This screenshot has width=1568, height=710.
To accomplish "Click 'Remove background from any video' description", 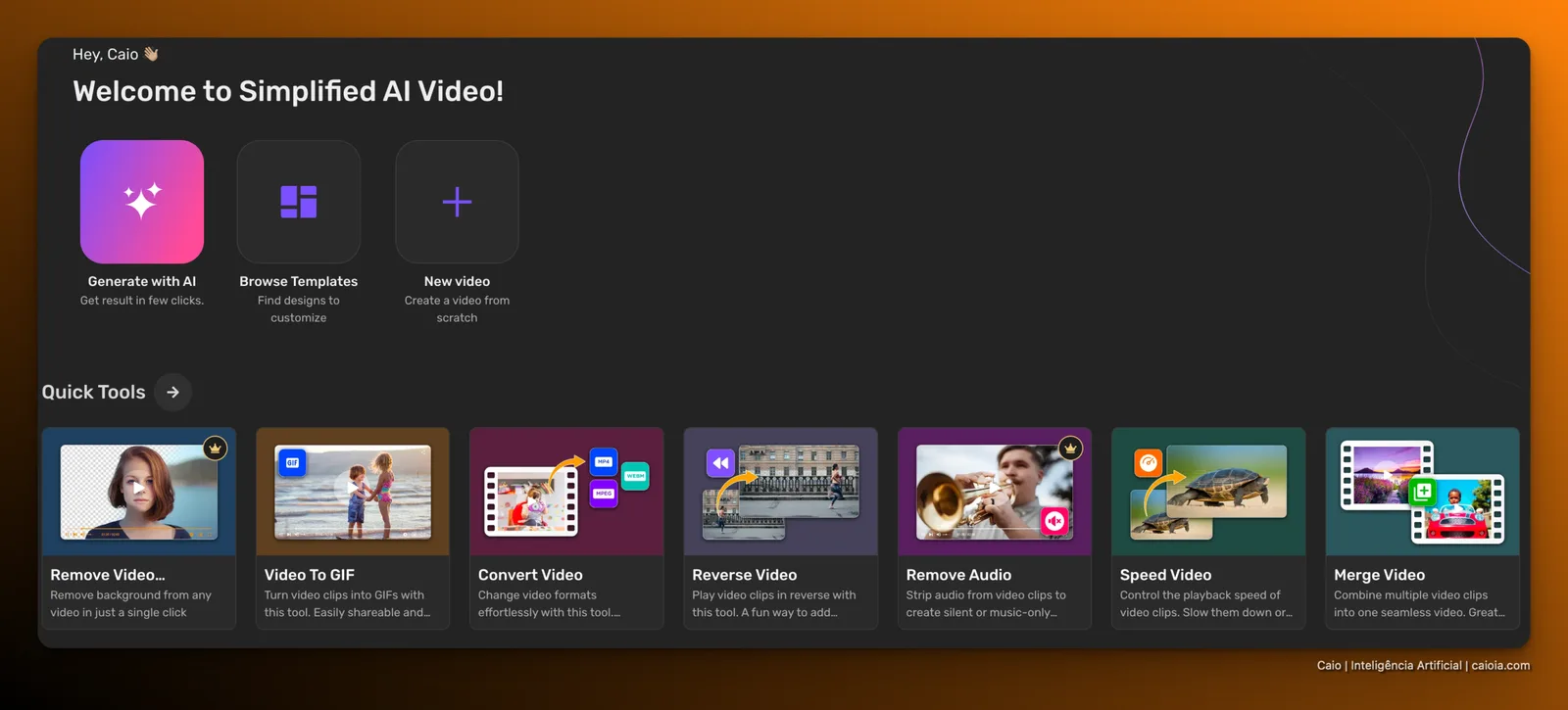I will pyautogui.click(x=130, y=603).
